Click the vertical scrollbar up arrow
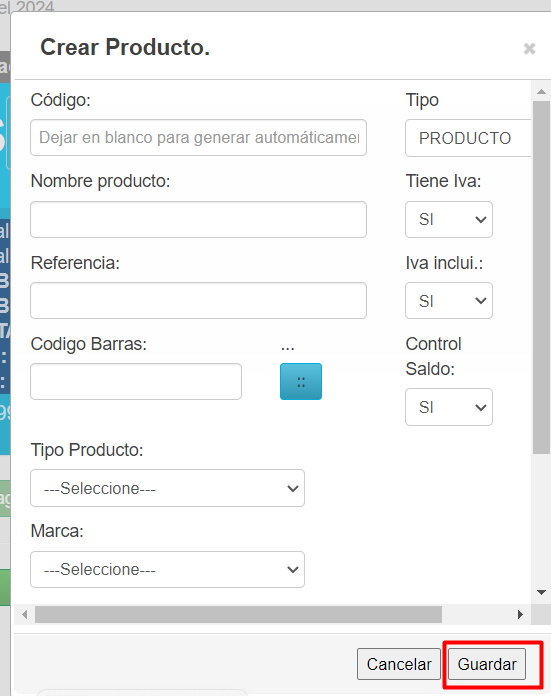 (541, 91)
